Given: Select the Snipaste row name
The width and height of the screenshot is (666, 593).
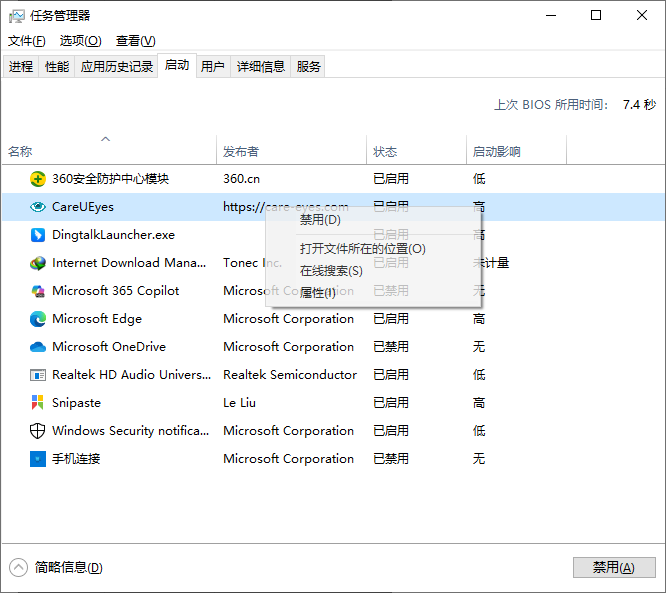Looking at the screenshot, I should (x=76, y=403).
